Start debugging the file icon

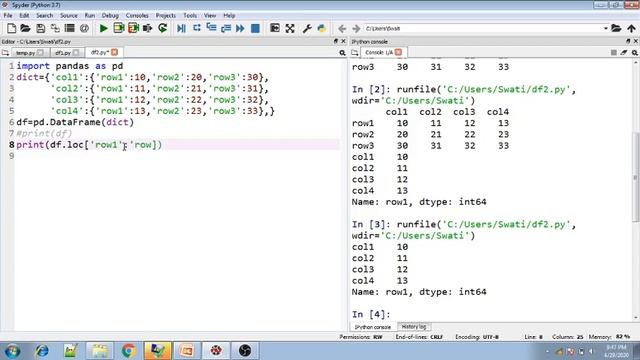point(182,28)
